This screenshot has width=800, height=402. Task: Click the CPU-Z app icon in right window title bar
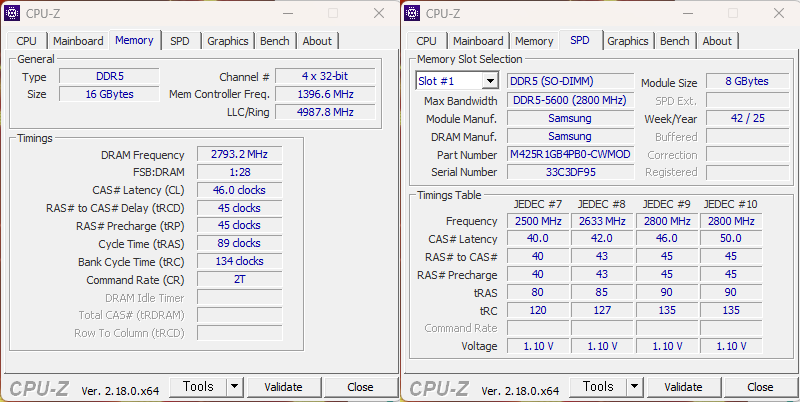click(412, 13)
